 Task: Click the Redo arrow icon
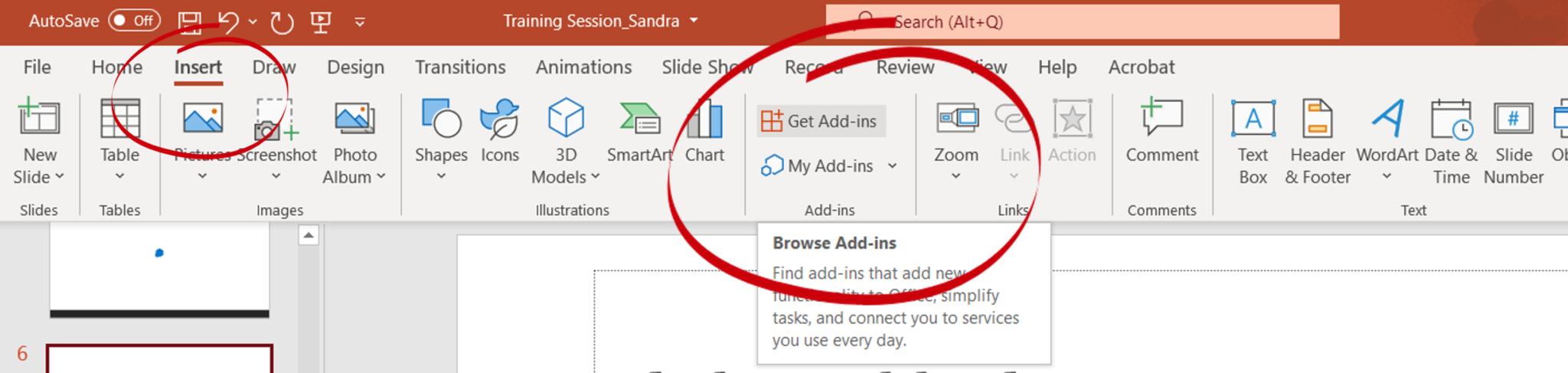pos(282,22)
